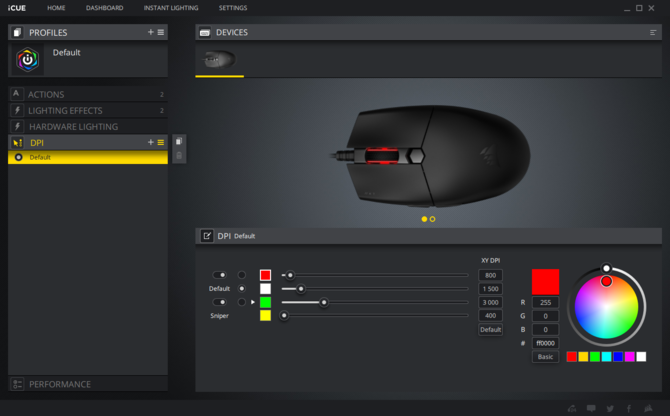Expand the Lighting Effects section
The height and width of the screenshot is (416, 670).
point(88,111)
